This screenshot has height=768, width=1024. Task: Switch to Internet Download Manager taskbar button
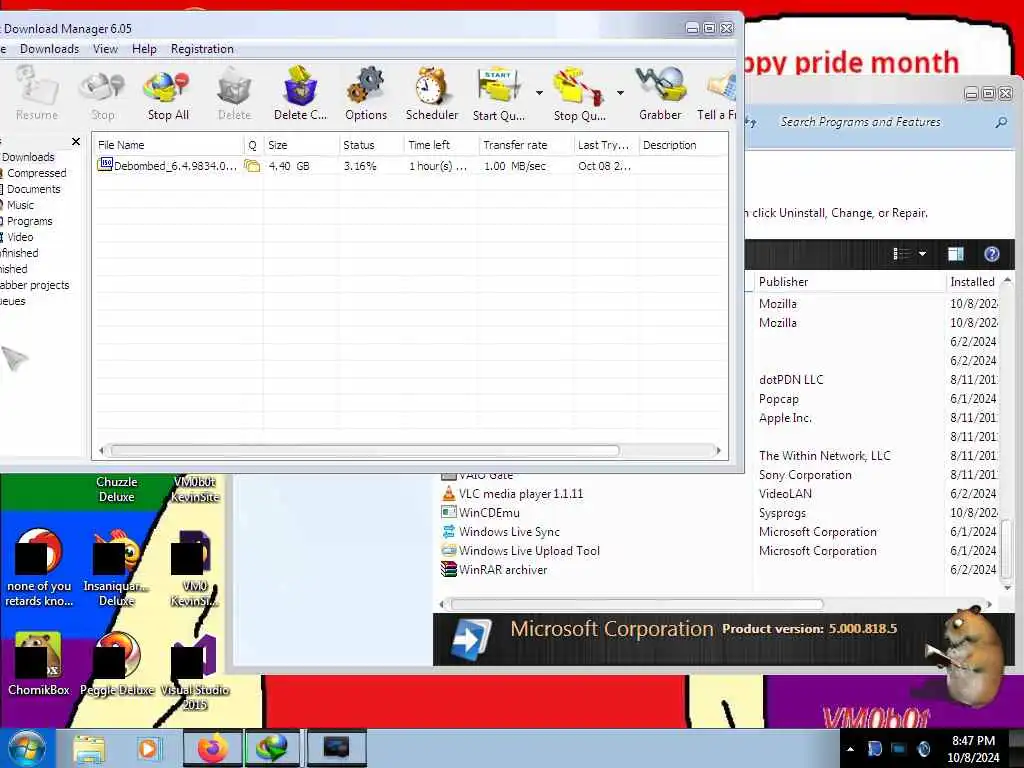point(272,748)
